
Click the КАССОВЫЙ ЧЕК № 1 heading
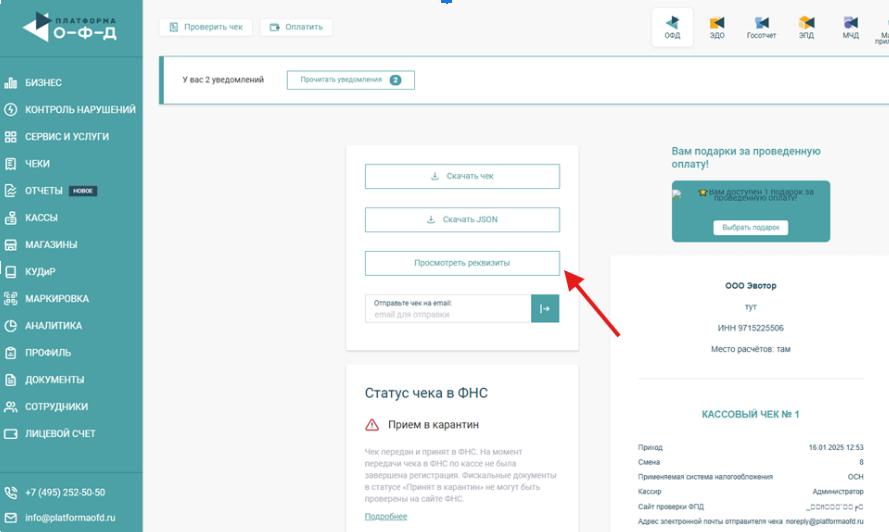coord(751,415)
